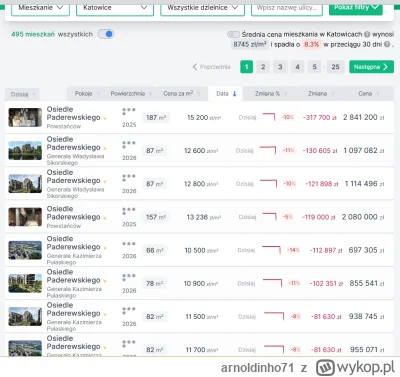Click the 8.3% price drop badge
Image resolution: width=400 pixels, height=377 pixels.
click(x=312, y=44)
